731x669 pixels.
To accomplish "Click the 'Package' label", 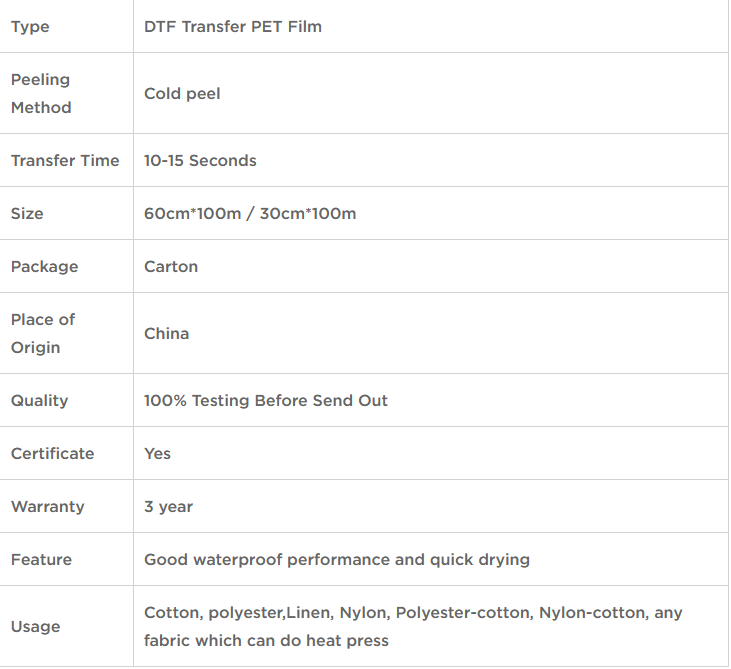I will pos(44,267).
